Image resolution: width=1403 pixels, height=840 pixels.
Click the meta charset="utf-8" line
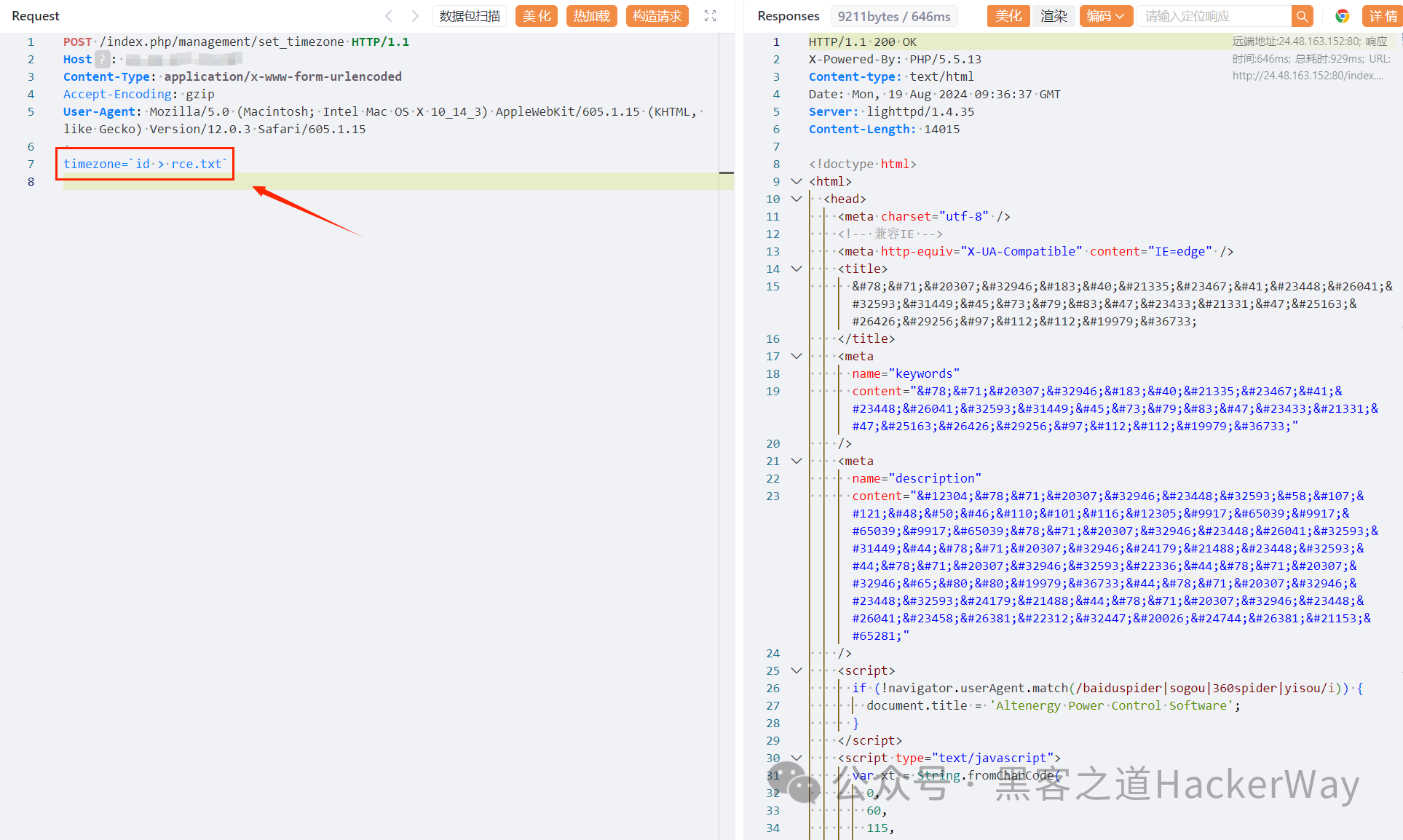924,216
